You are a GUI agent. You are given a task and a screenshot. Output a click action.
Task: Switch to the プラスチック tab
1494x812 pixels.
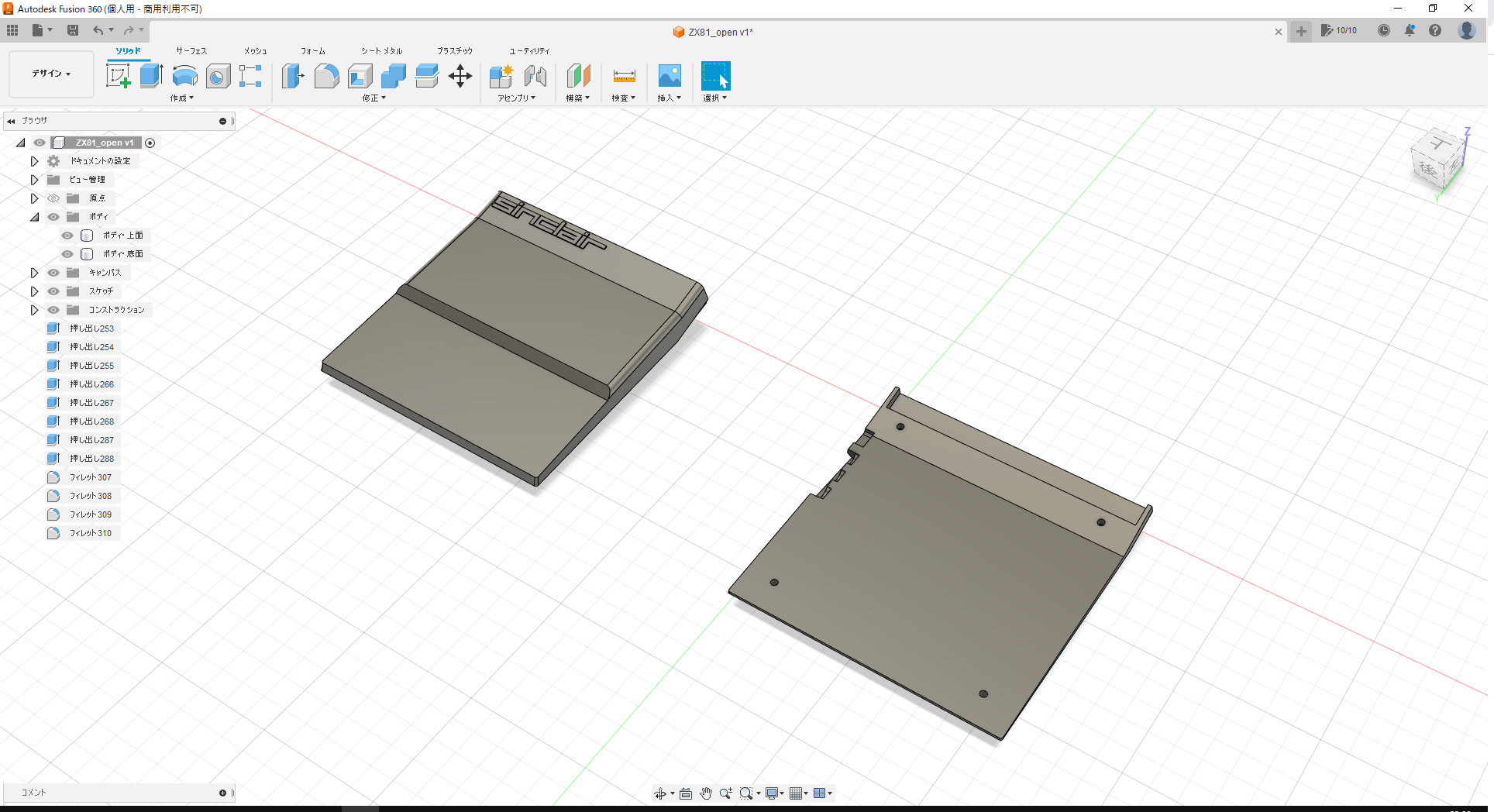coord(456,50)
